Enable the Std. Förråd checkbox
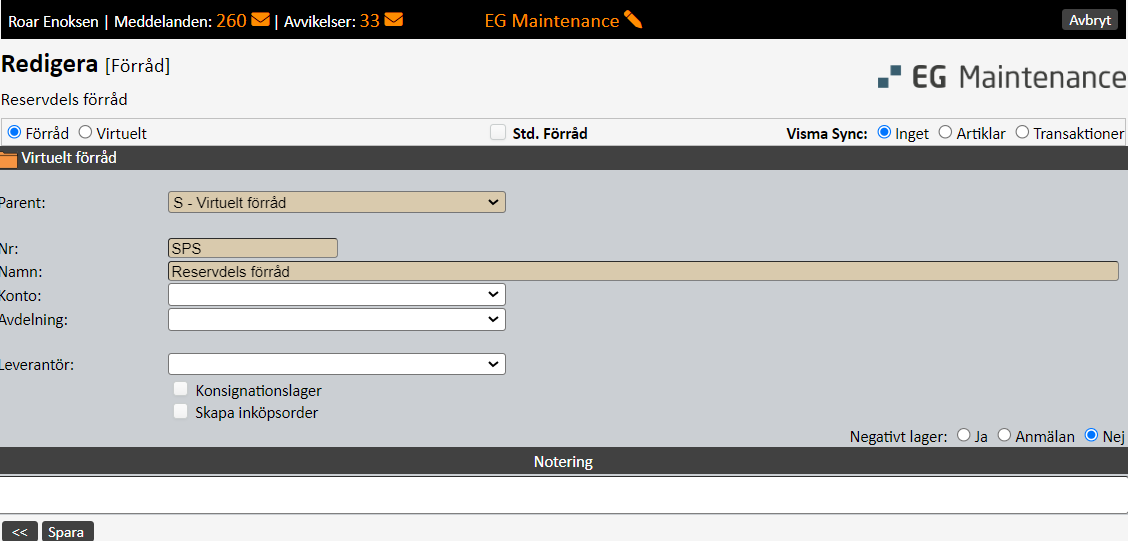This screenshot has height=541, width=1128. coord(498,132)
